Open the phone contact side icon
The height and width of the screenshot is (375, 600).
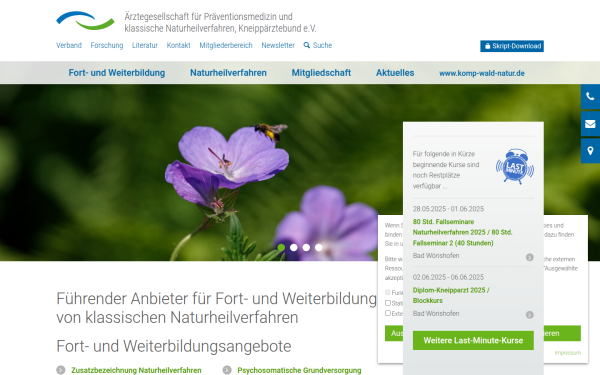tap(590, 97)
